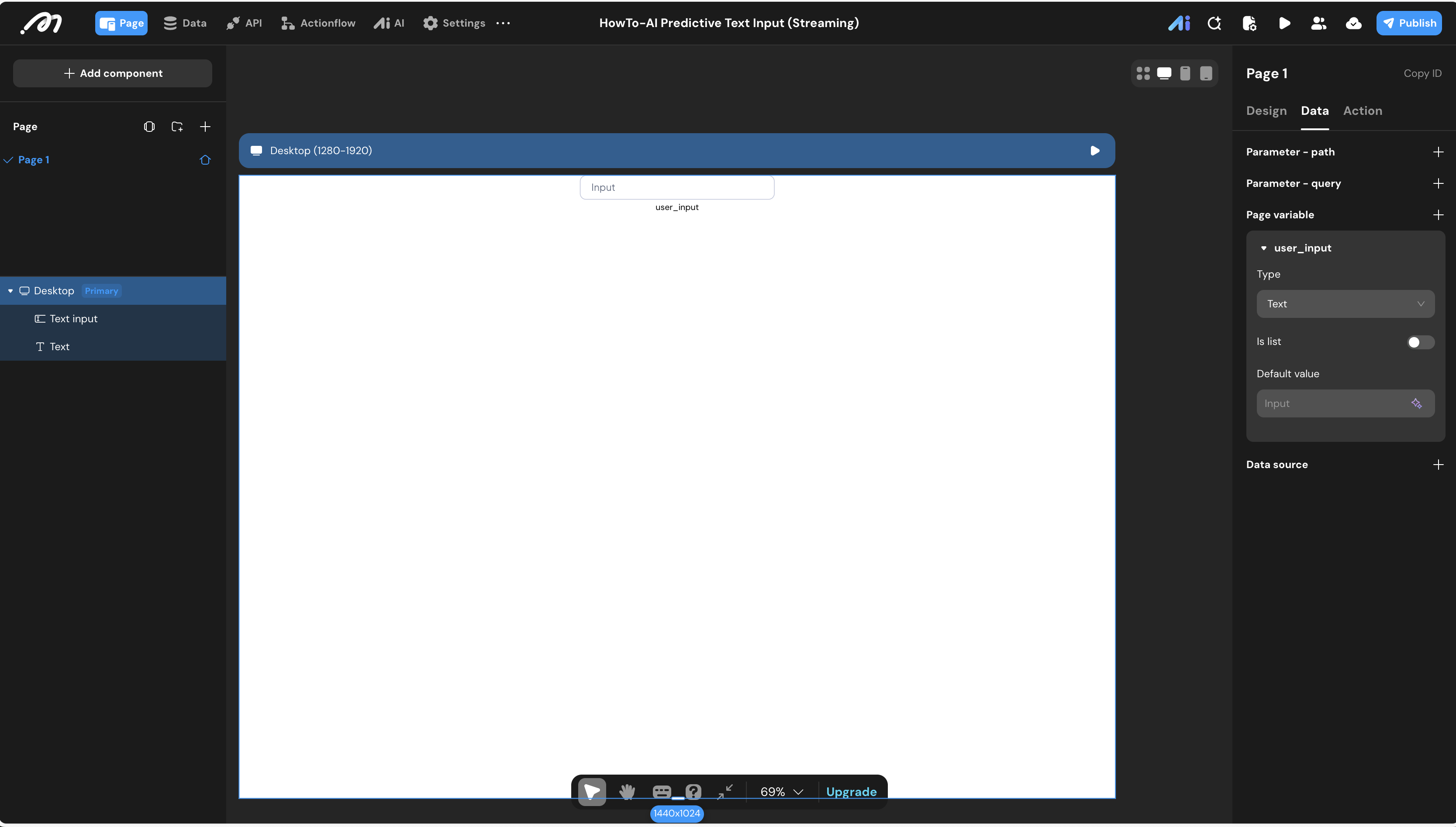
Task: Open the cloud sync status icon
Action: (1353, 23)
